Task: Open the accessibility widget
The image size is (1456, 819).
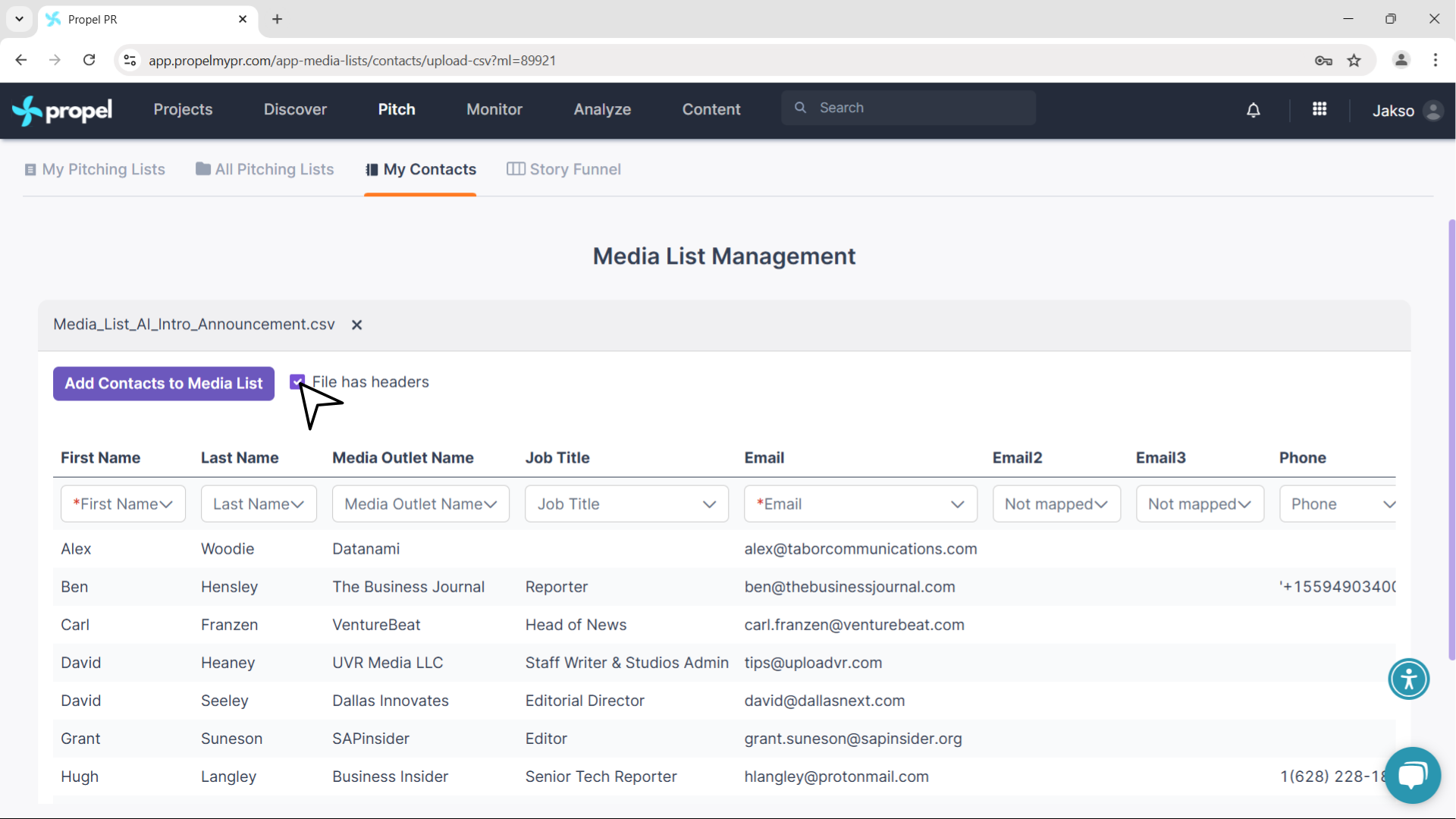Action: coord(1409,679)
